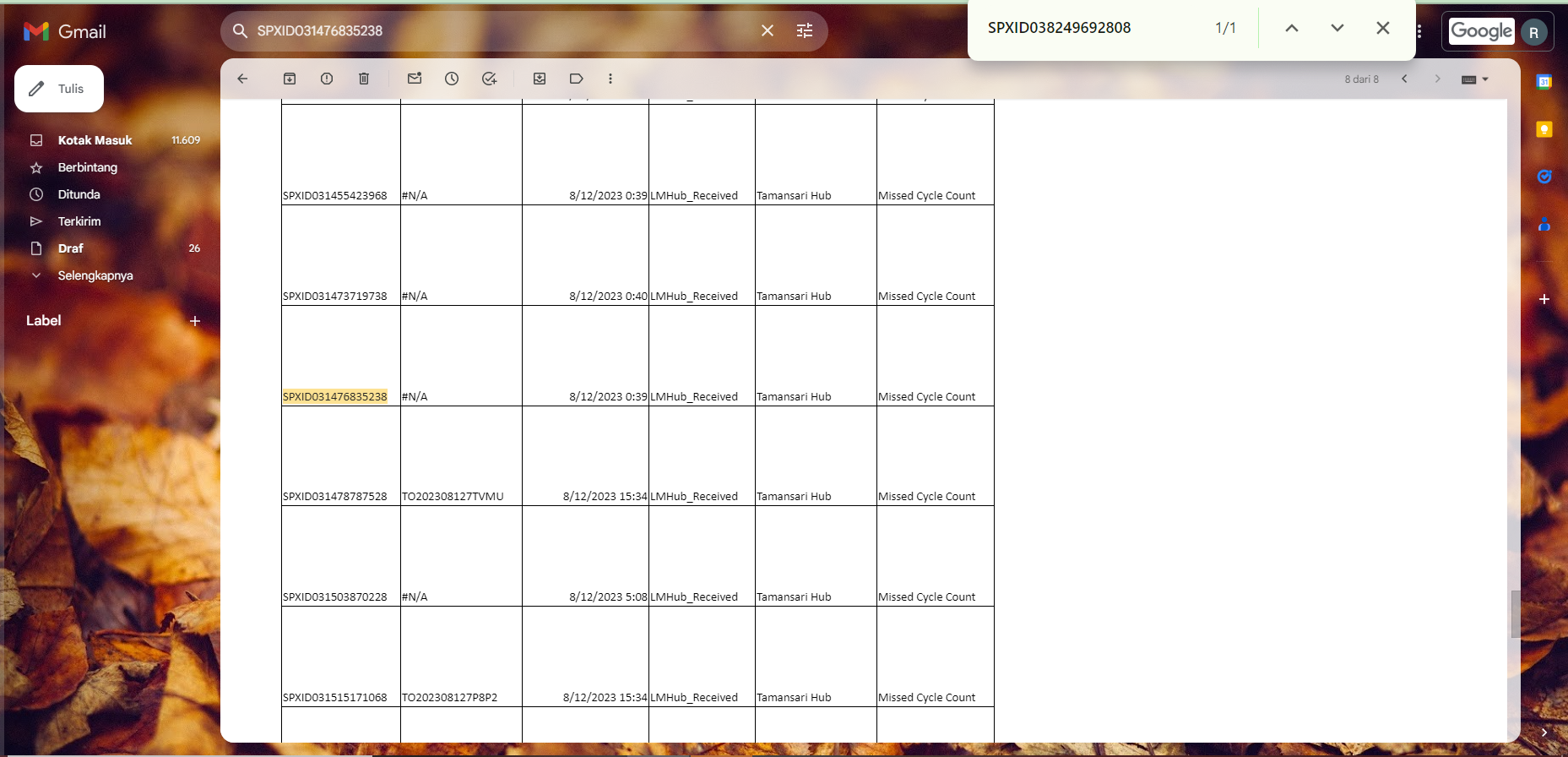Move email to another folder
1568x757 pixels.
pyautogui.click(x=540, y=79)
